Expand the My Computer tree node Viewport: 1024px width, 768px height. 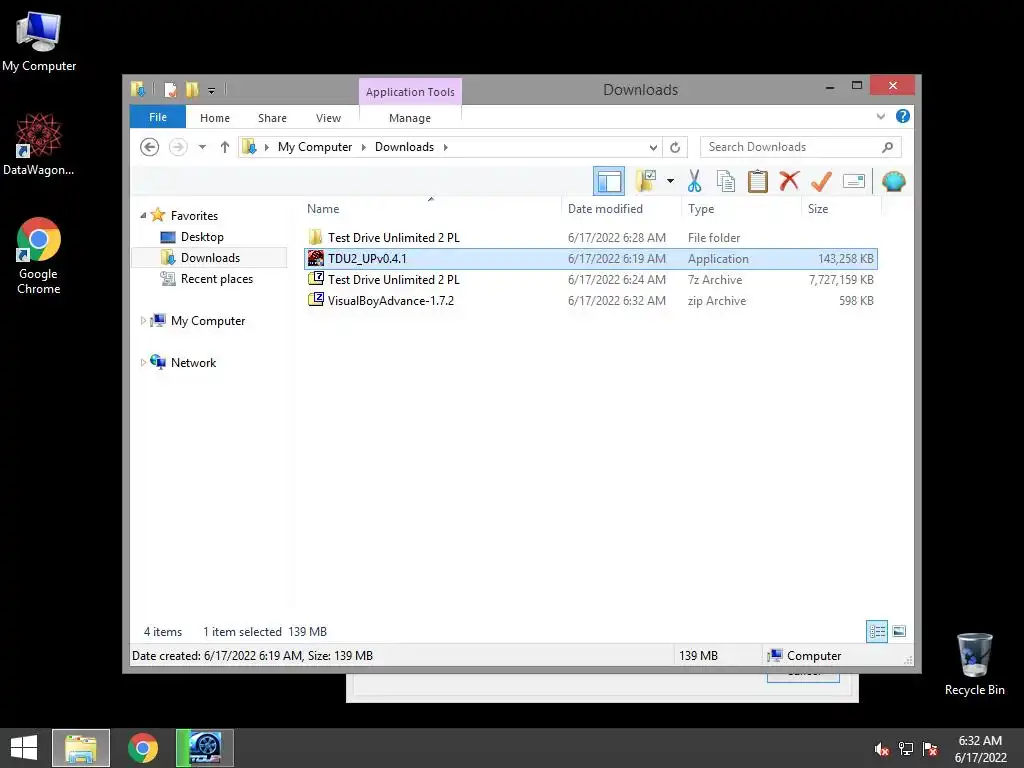tap(143, 321)
